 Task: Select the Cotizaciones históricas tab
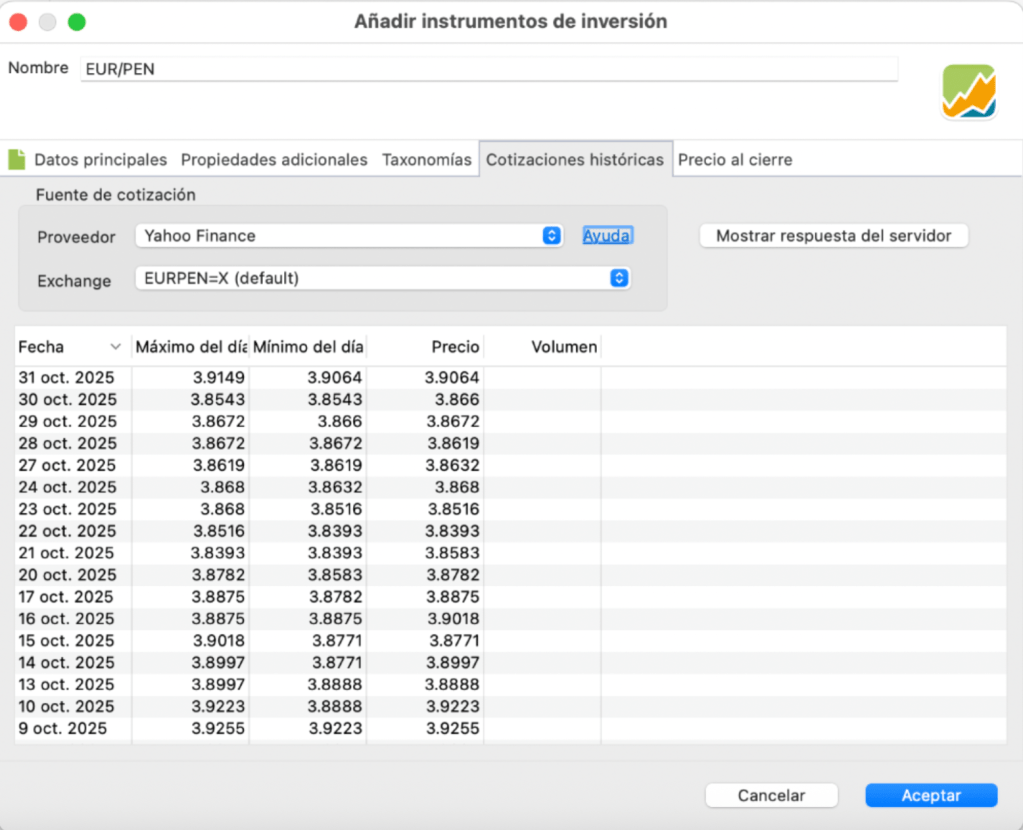point(574,160)
